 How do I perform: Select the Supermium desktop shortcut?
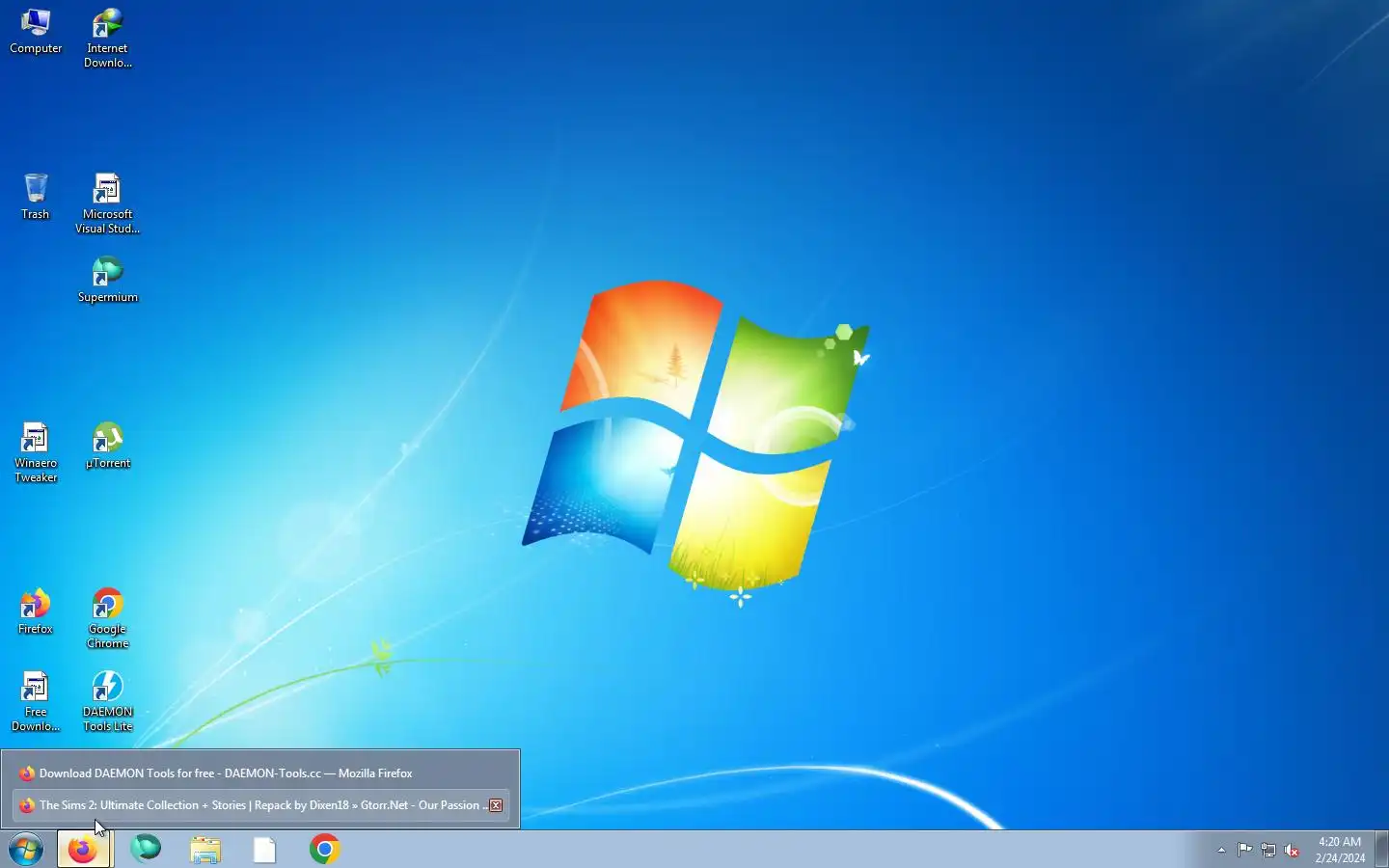(x=107, y=280)
